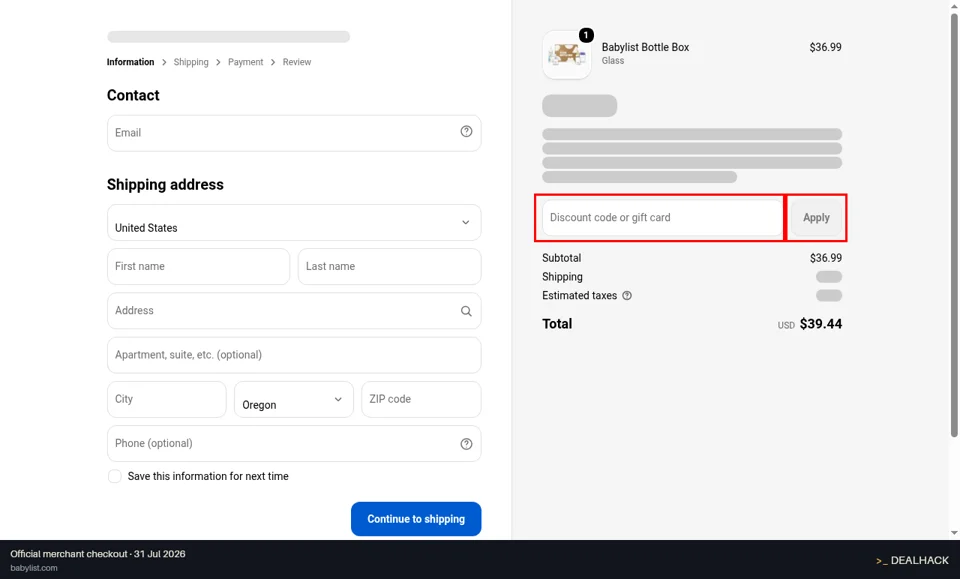The width and height of the screenshot is (960, 579).
Task: Open the United States country dropdown
Action: (x=294, y=222)
